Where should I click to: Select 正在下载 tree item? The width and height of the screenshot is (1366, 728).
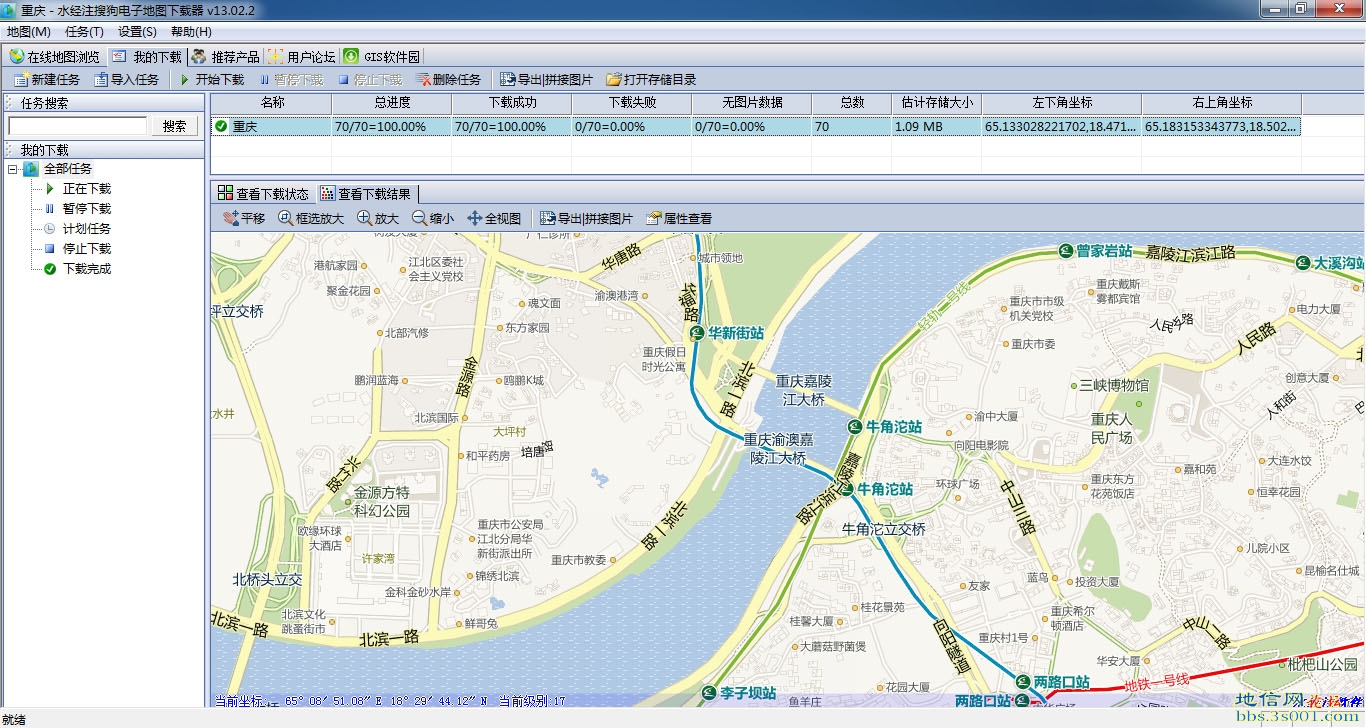[x=87, y=188]
